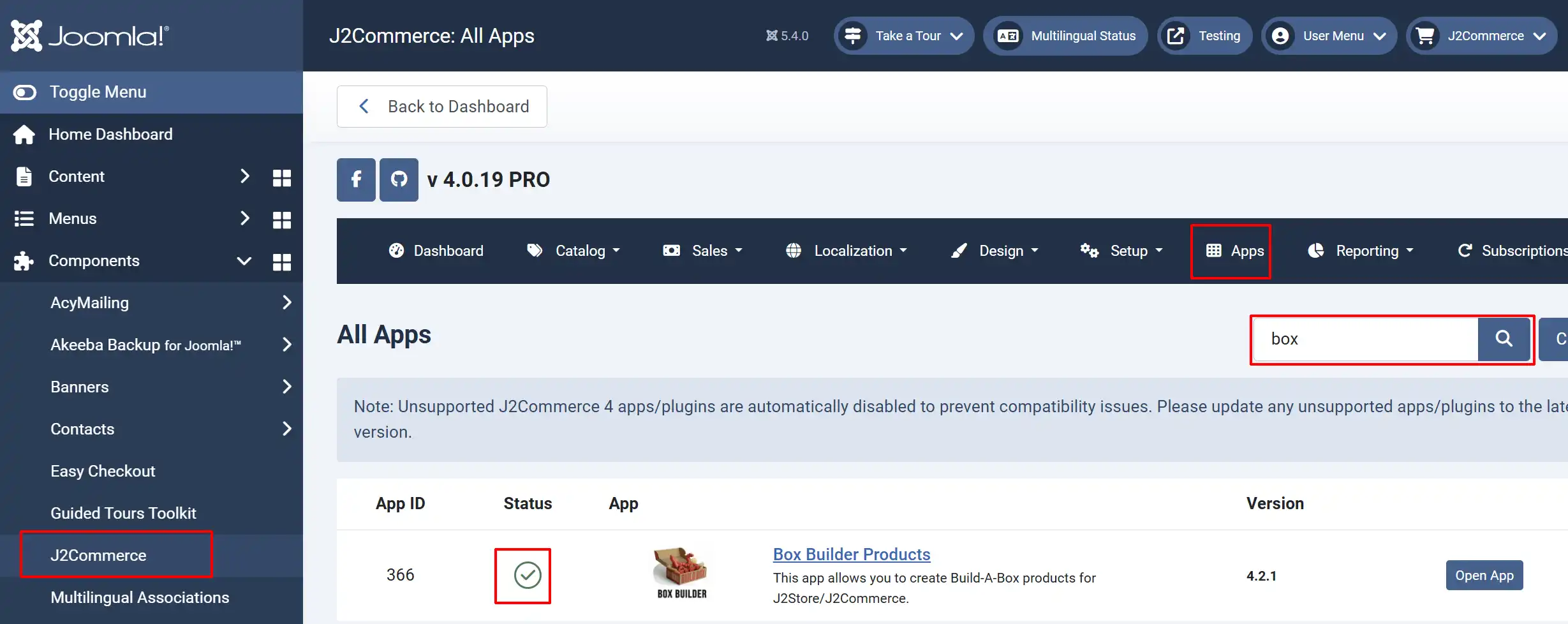Open the J2Commerce header dropdown

(x=1482, y=36)
